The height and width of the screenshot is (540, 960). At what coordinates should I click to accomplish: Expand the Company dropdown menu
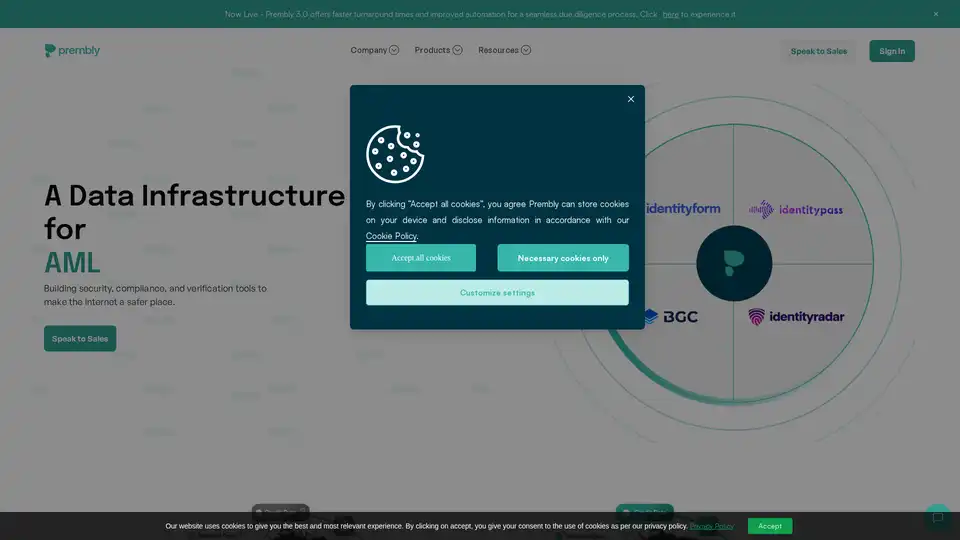374,50
